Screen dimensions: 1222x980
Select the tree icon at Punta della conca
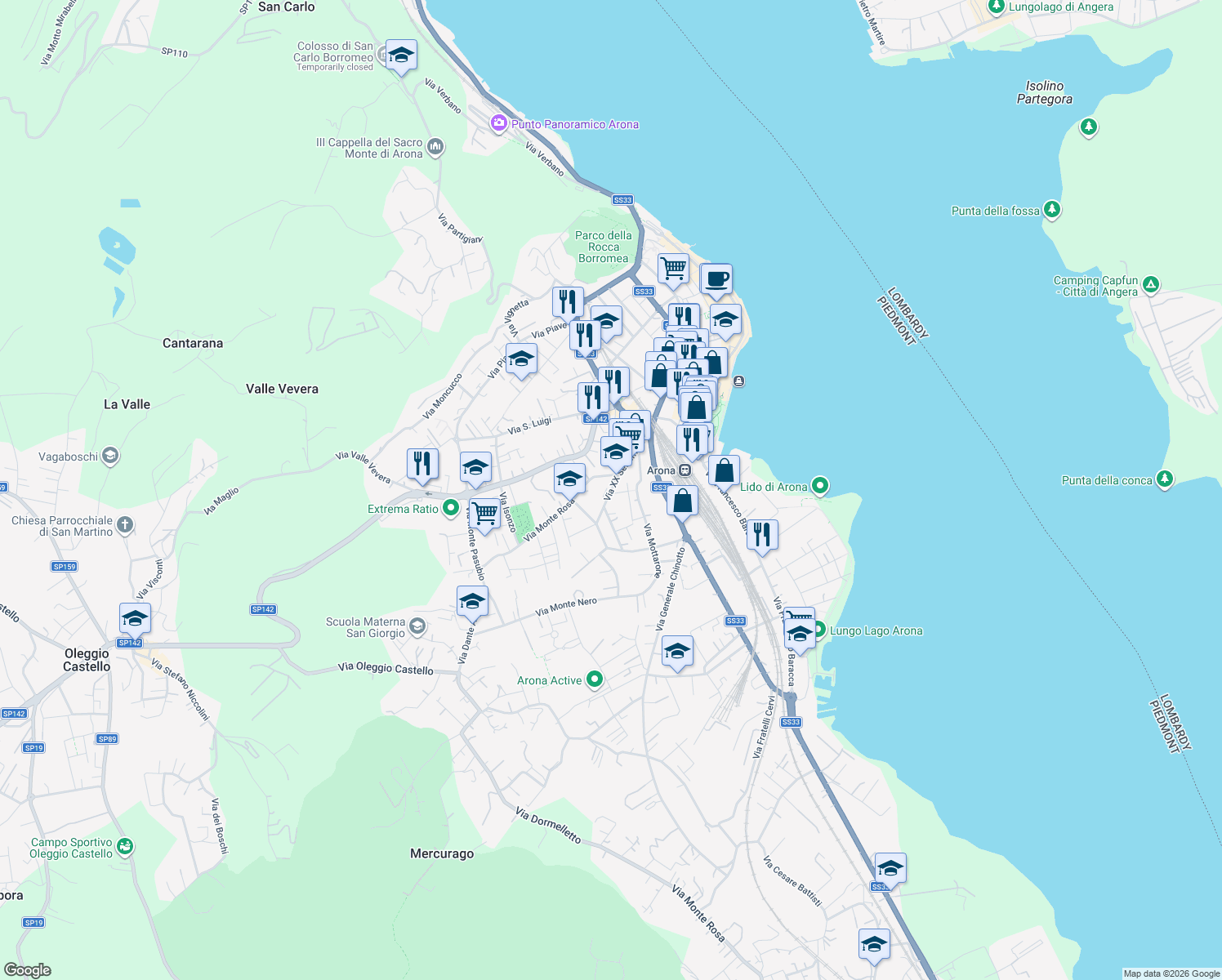(x=1166, y=480)
